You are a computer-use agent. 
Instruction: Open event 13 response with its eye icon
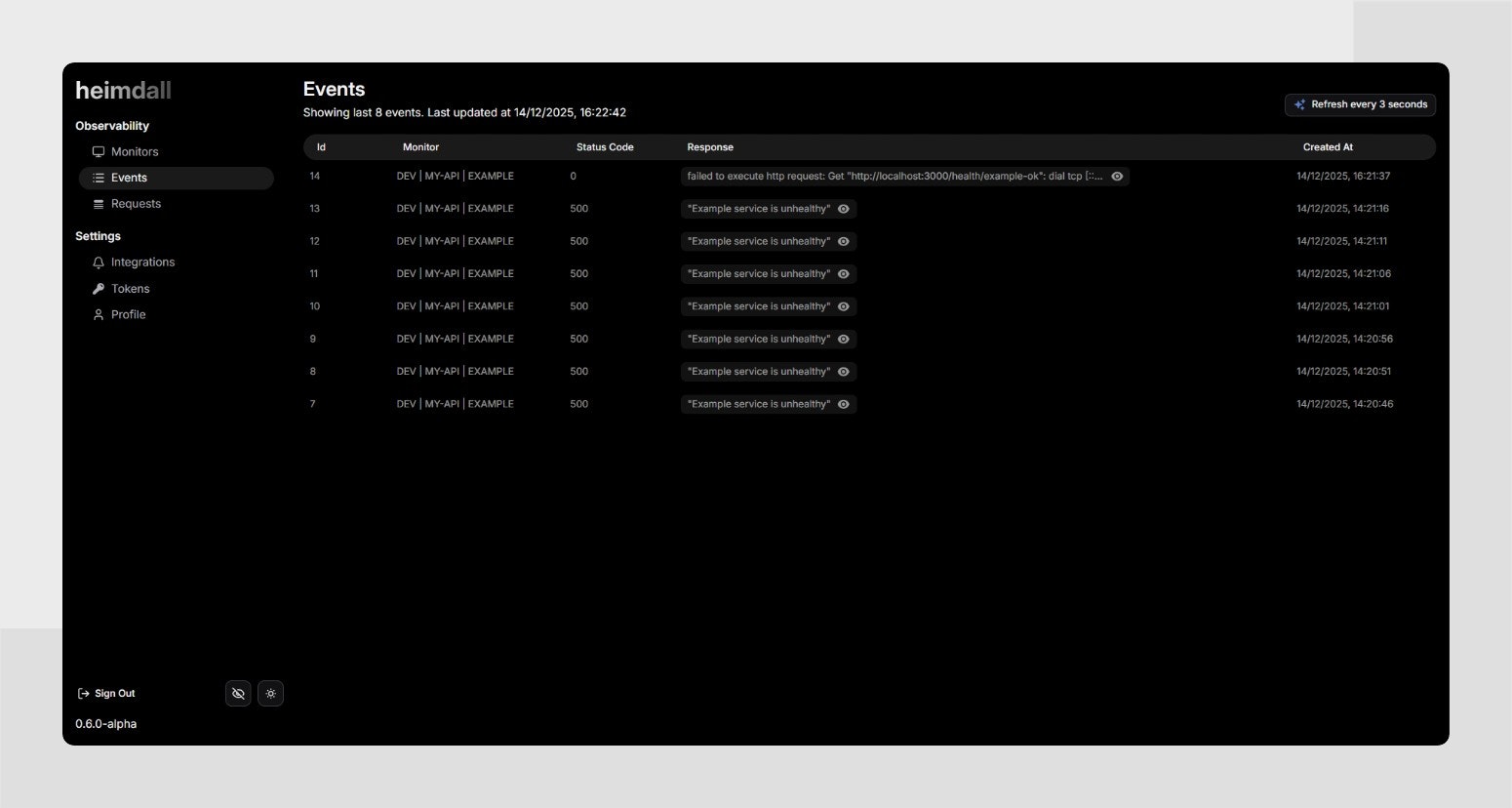[x=843, y=208]
